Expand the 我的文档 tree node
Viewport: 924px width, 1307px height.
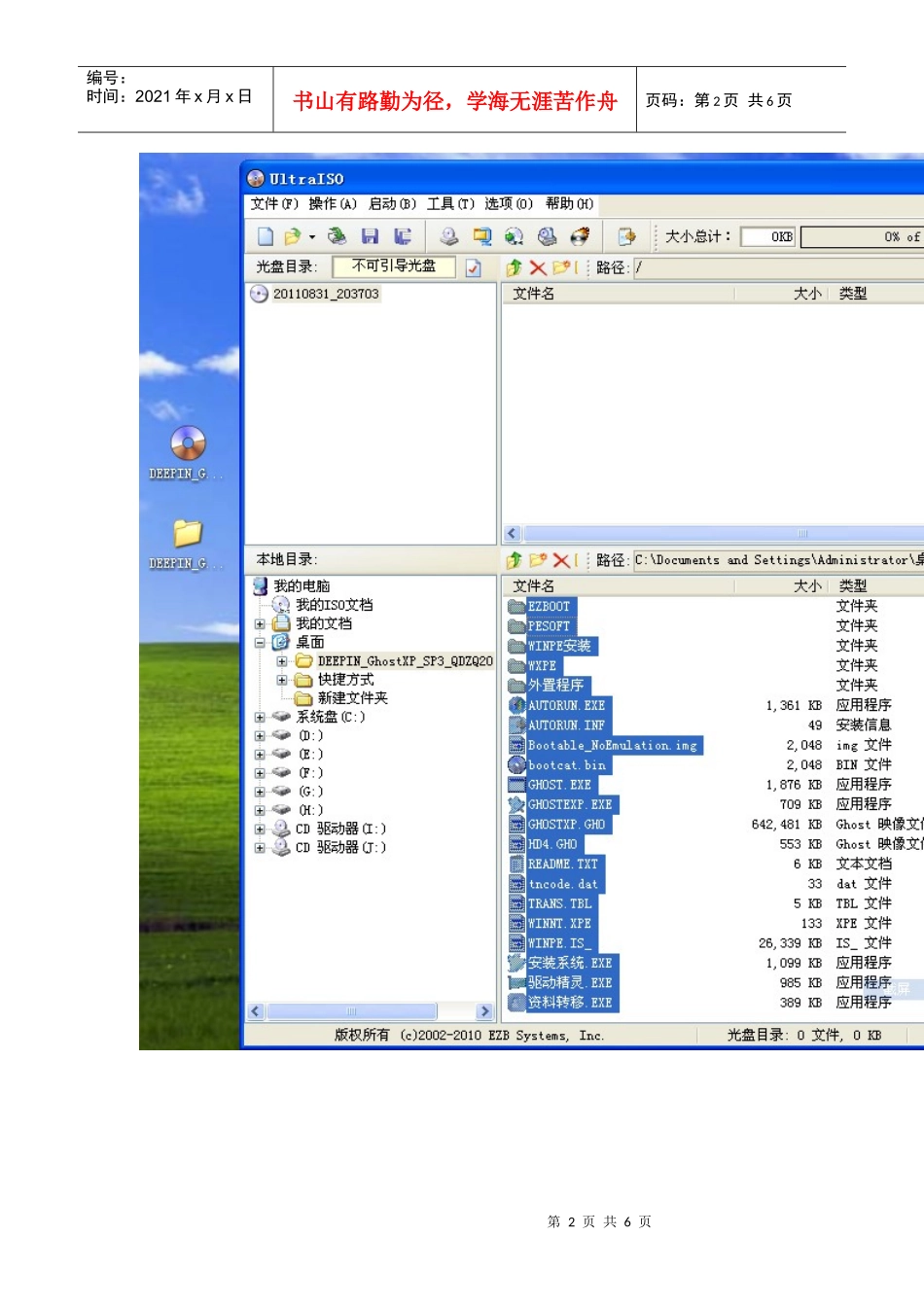[260, 624]
